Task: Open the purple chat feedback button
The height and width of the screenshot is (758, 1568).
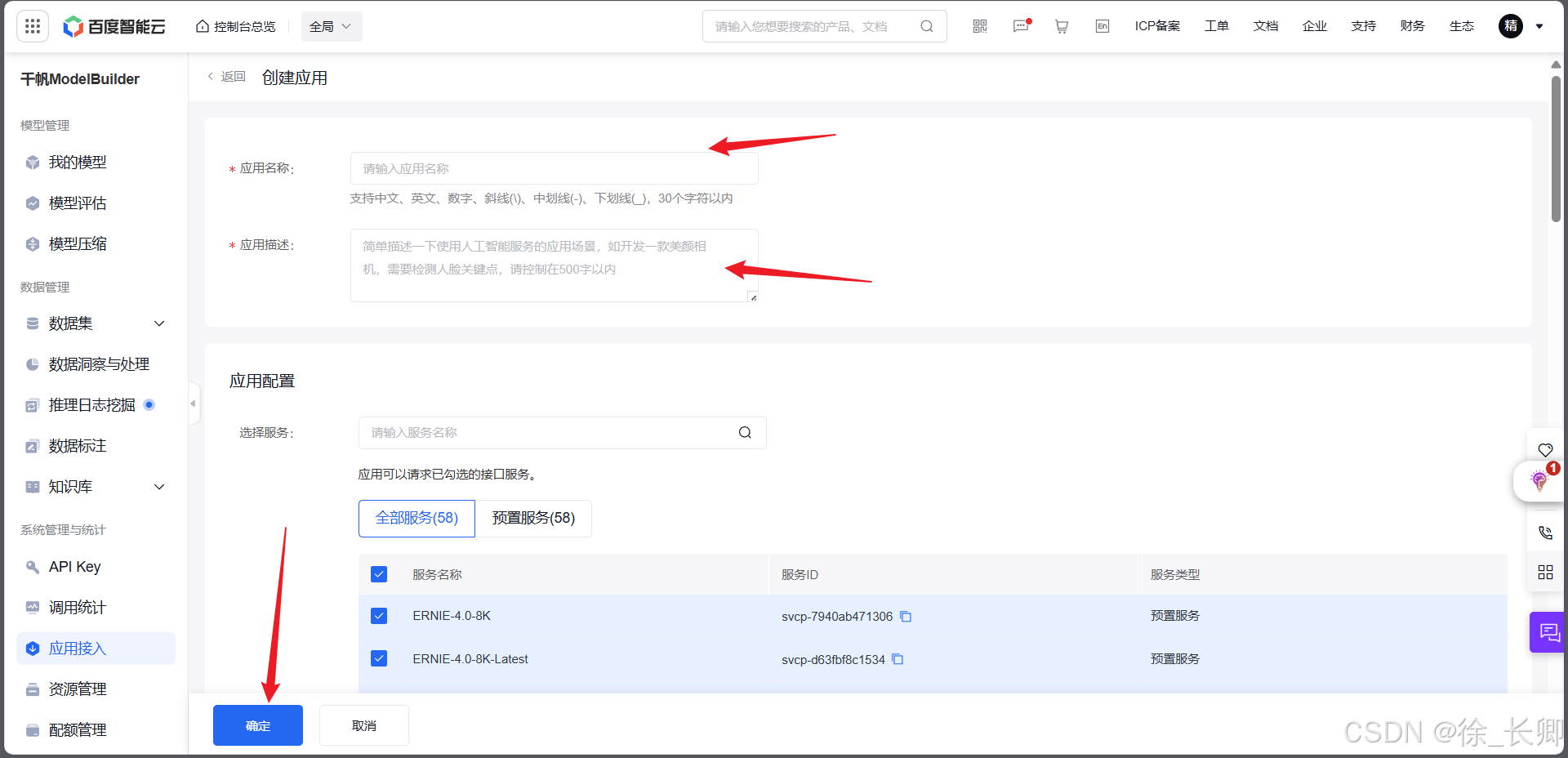Action: click(x=1548, y=632)
